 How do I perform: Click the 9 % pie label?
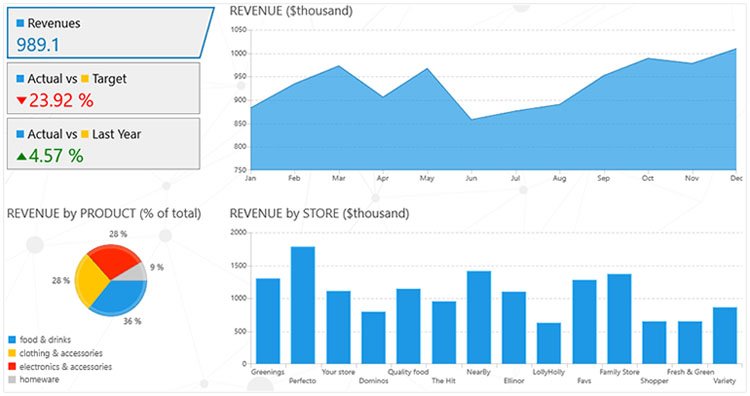coord(157,267)
